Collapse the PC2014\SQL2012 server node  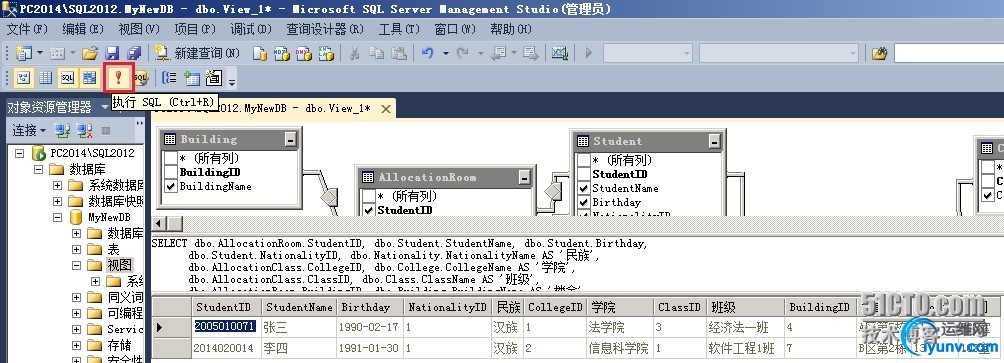pyautogui.click(x=19, y=153)
